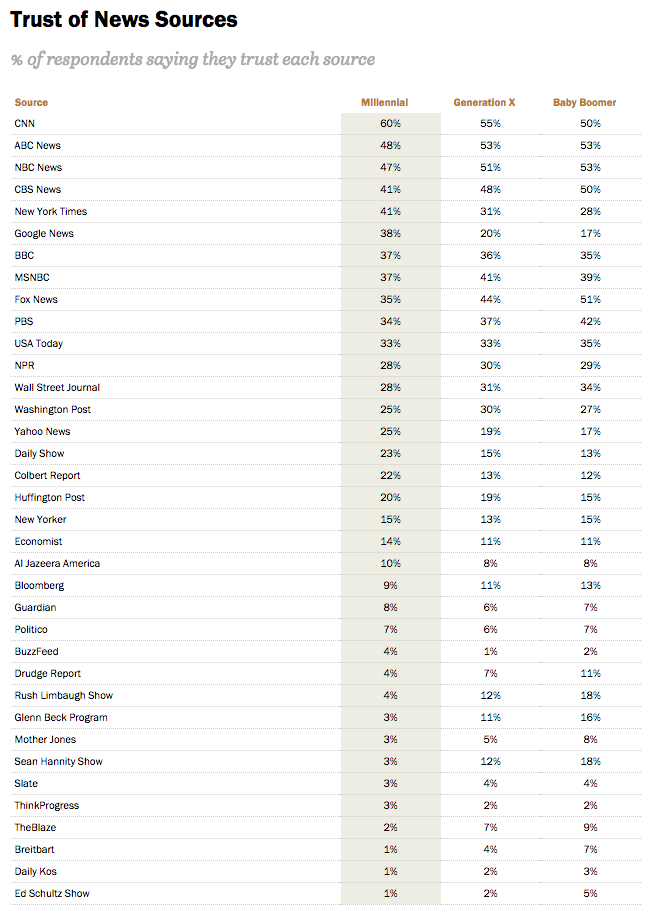
Task: Select the New York Times row label
Action: pos(50,211)
